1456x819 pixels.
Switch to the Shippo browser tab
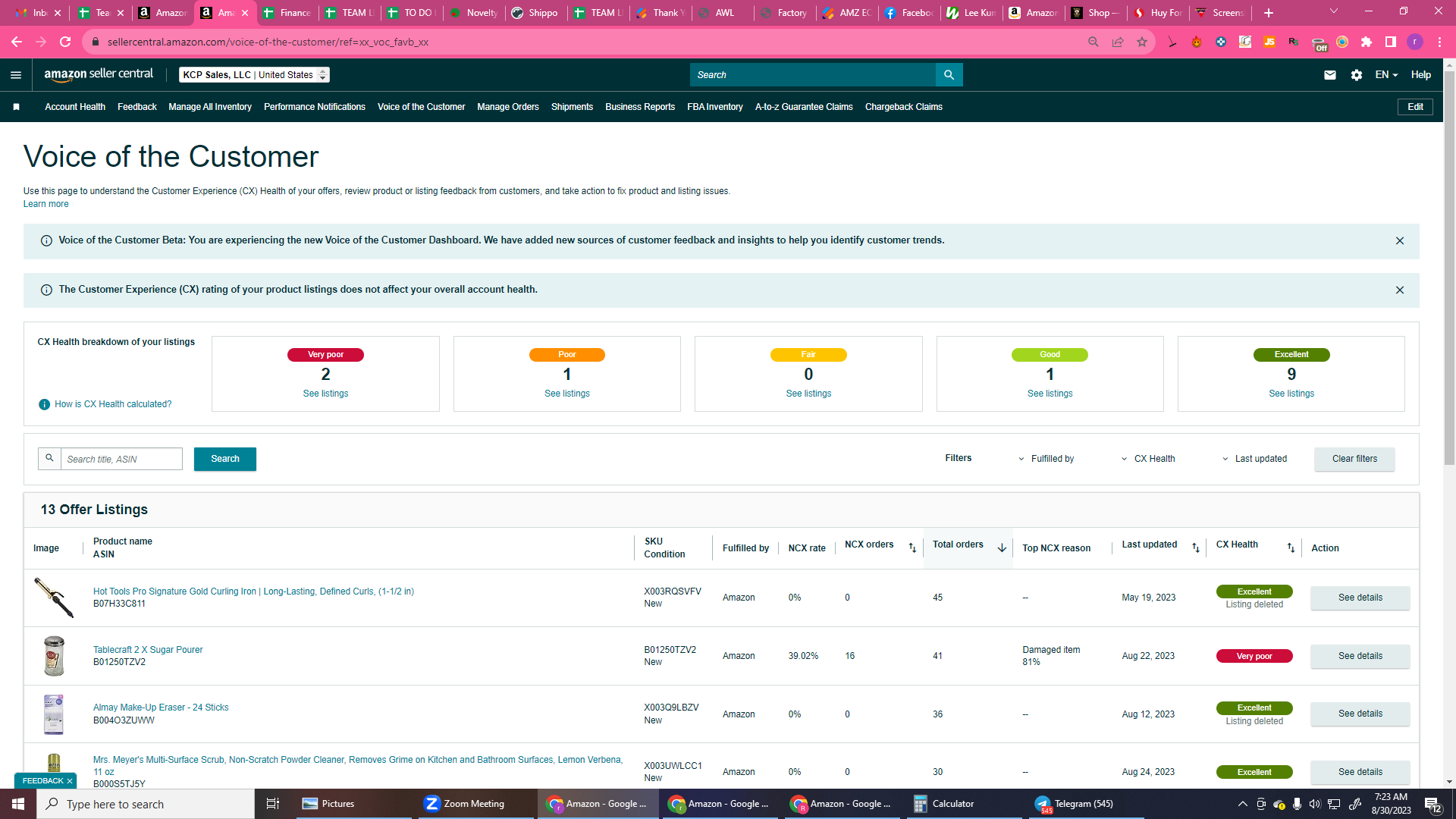pos(536,13)
